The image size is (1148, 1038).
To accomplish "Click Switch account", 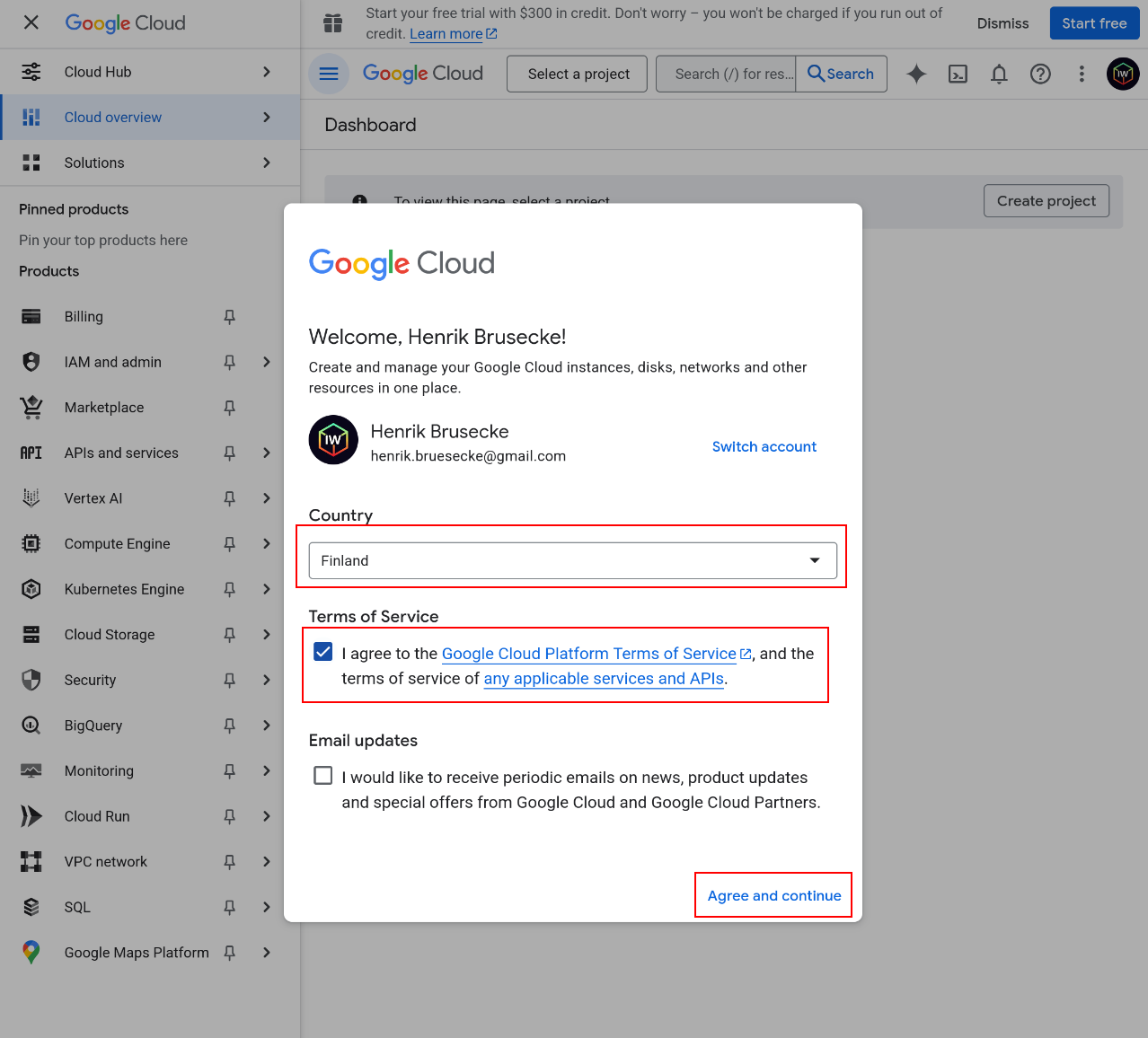I will click(x=764, y=446).
